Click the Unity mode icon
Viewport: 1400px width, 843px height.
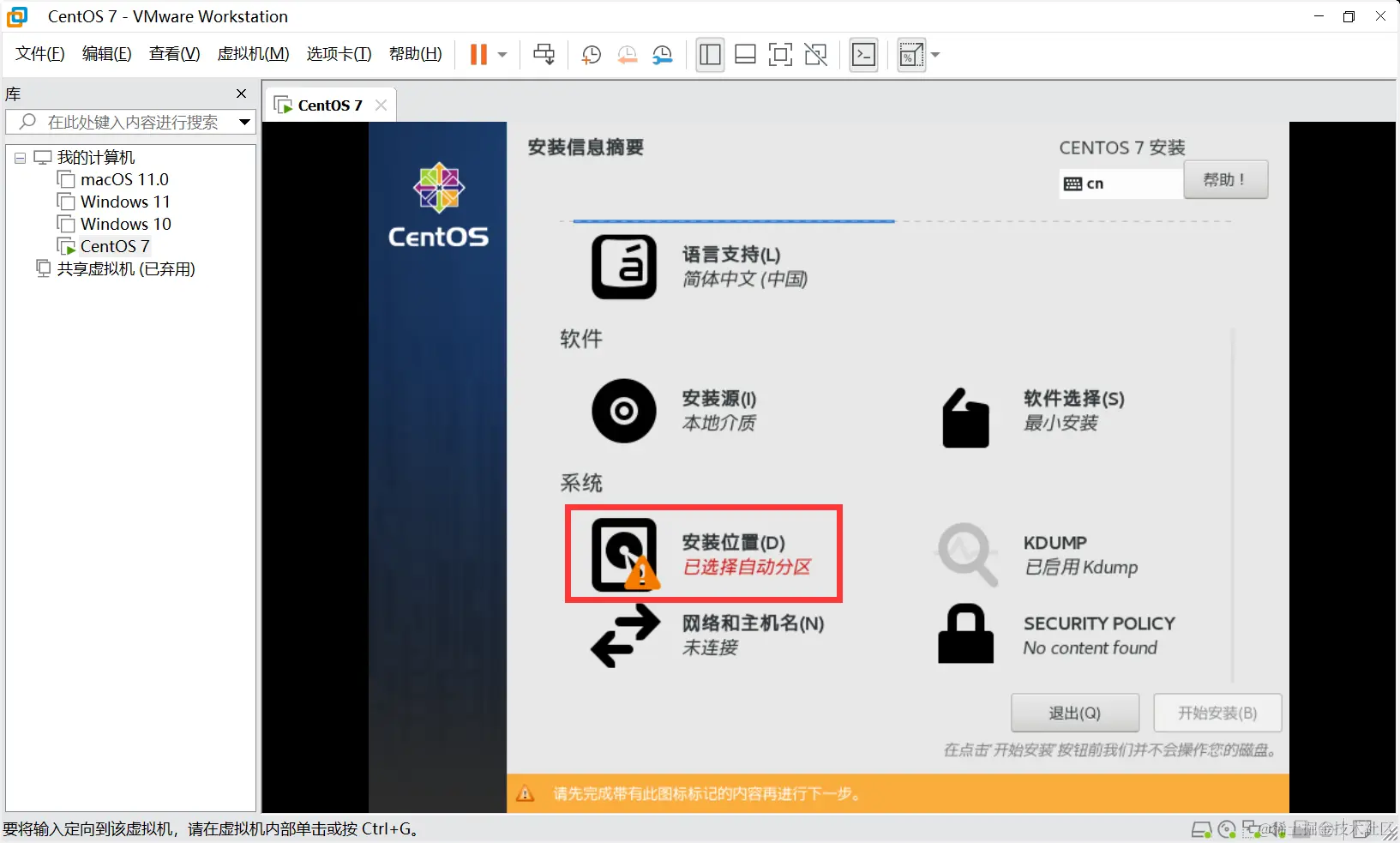(x=816, y=55)
